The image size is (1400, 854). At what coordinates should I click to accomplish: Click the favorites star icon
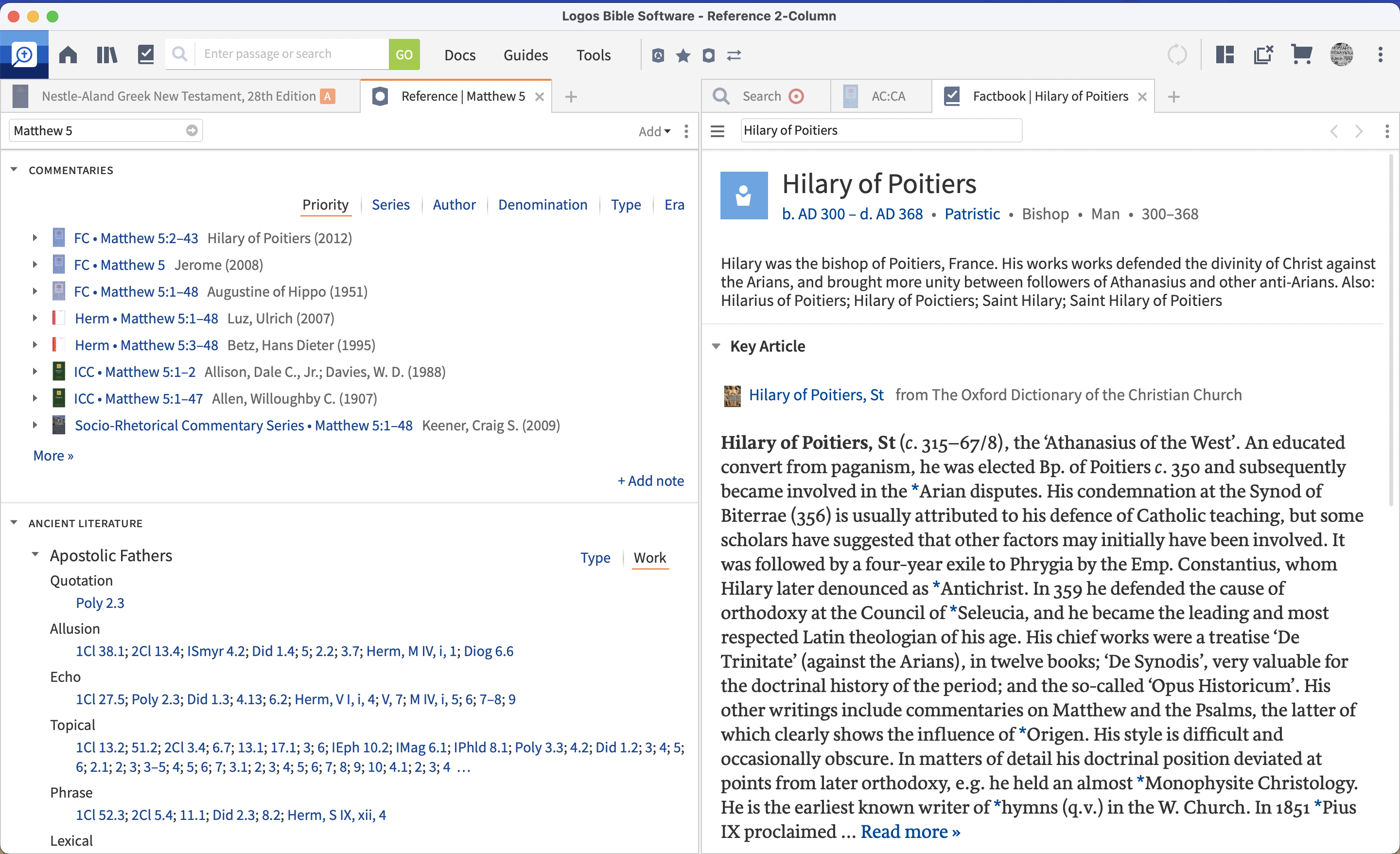click(x=683, y=55)
